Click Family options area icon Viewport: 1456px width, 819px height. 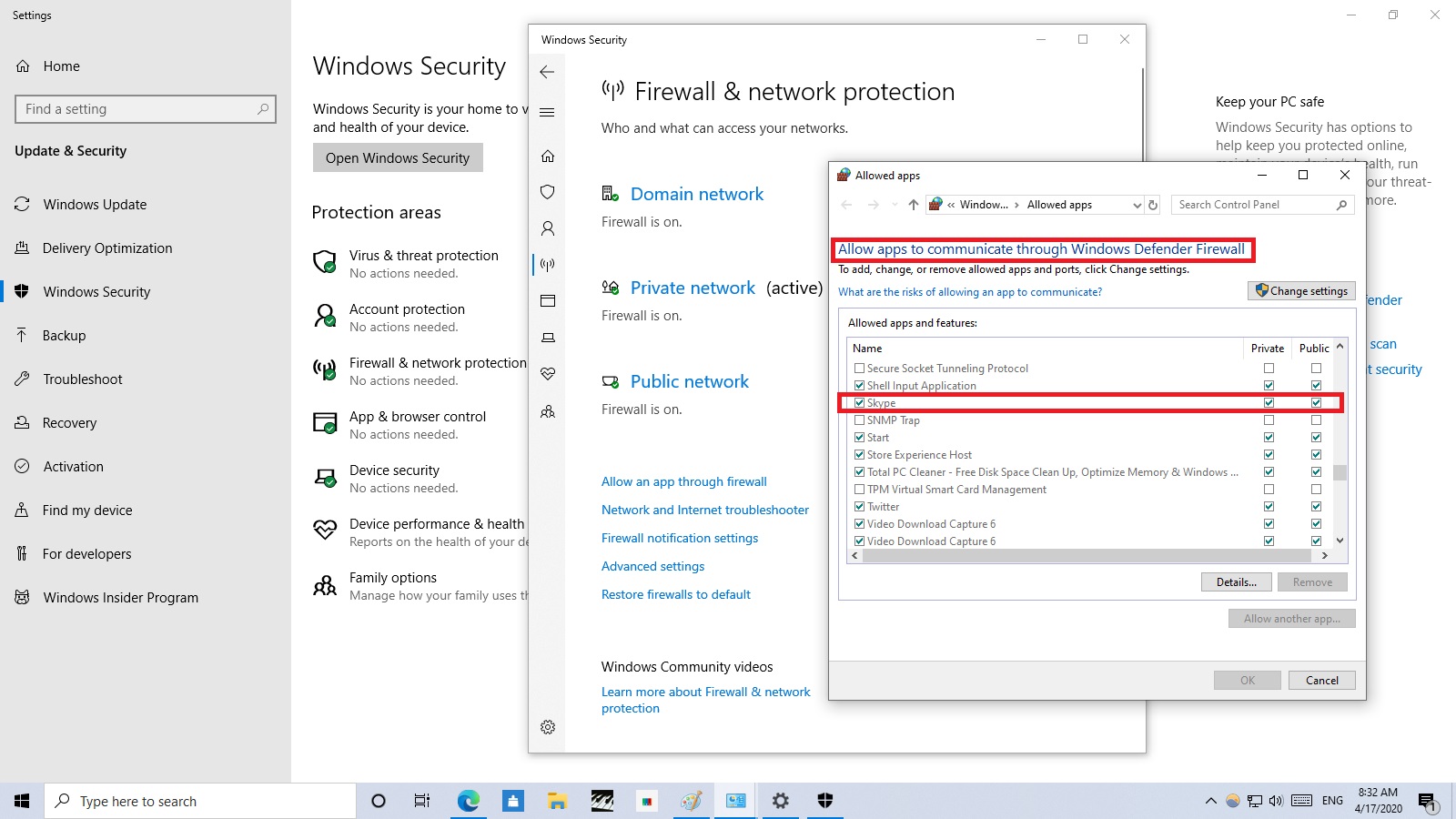[x=325, y=585]
